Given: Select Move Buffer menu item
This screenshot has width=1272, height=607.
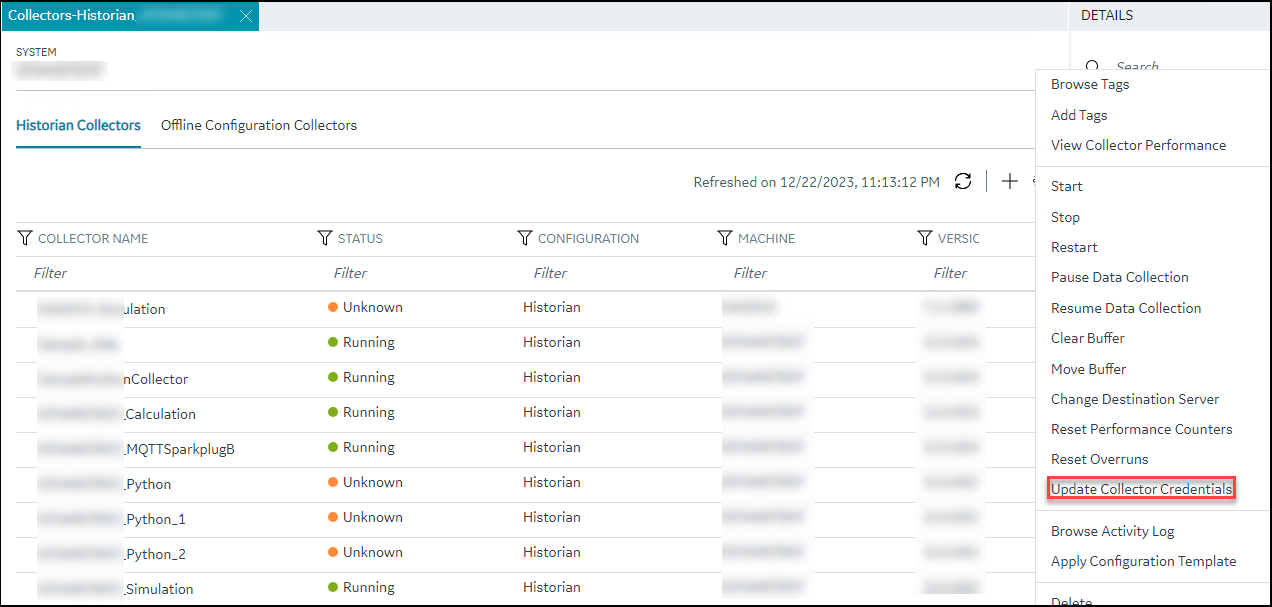Looking at the screenshot, I should pyautogui.click(x=1089, y=369).
